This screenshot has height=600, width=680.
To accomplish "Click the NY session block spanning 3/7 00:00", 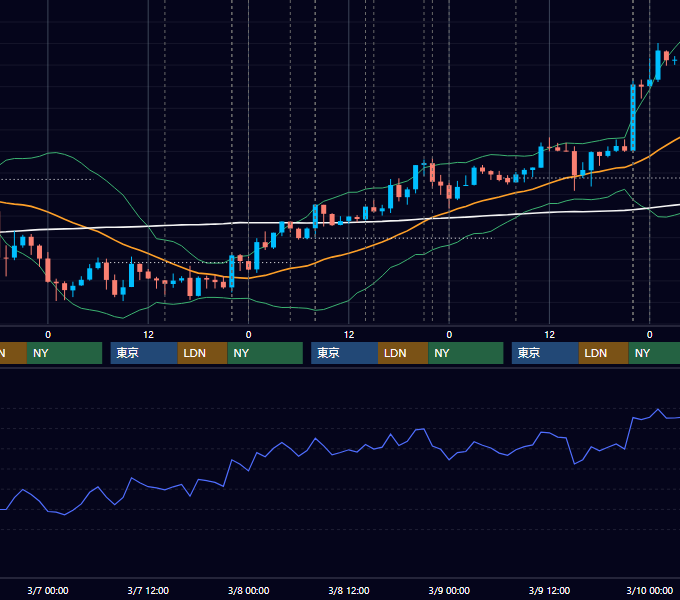I will 64,353.
